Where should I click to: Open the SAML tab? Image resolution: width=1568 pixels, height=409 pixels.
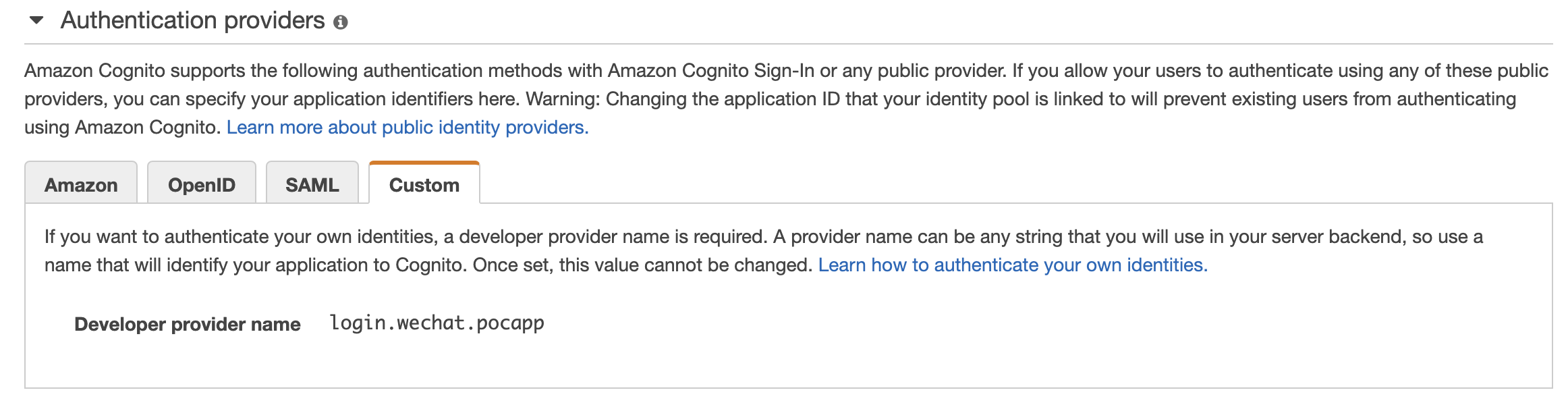coord(312,185)
